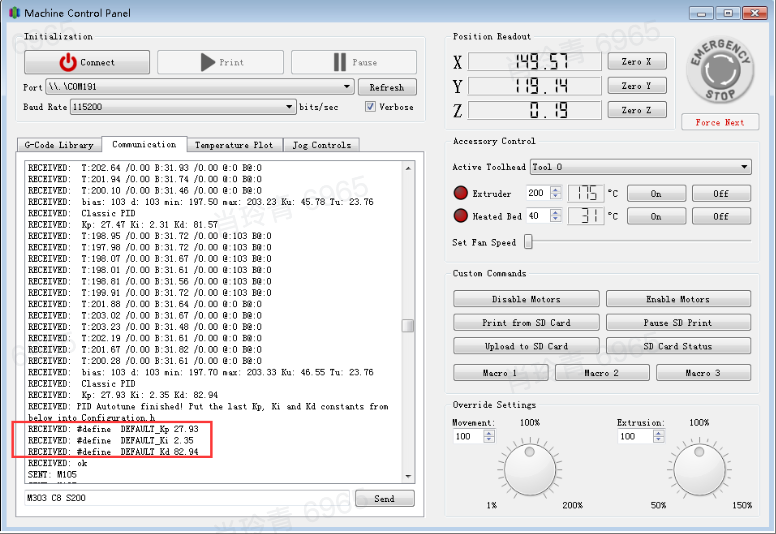The width and height of the screenshot is (776, 534).
Task: Click the Heated Bed red status indicator
Action: coord(460,216)
